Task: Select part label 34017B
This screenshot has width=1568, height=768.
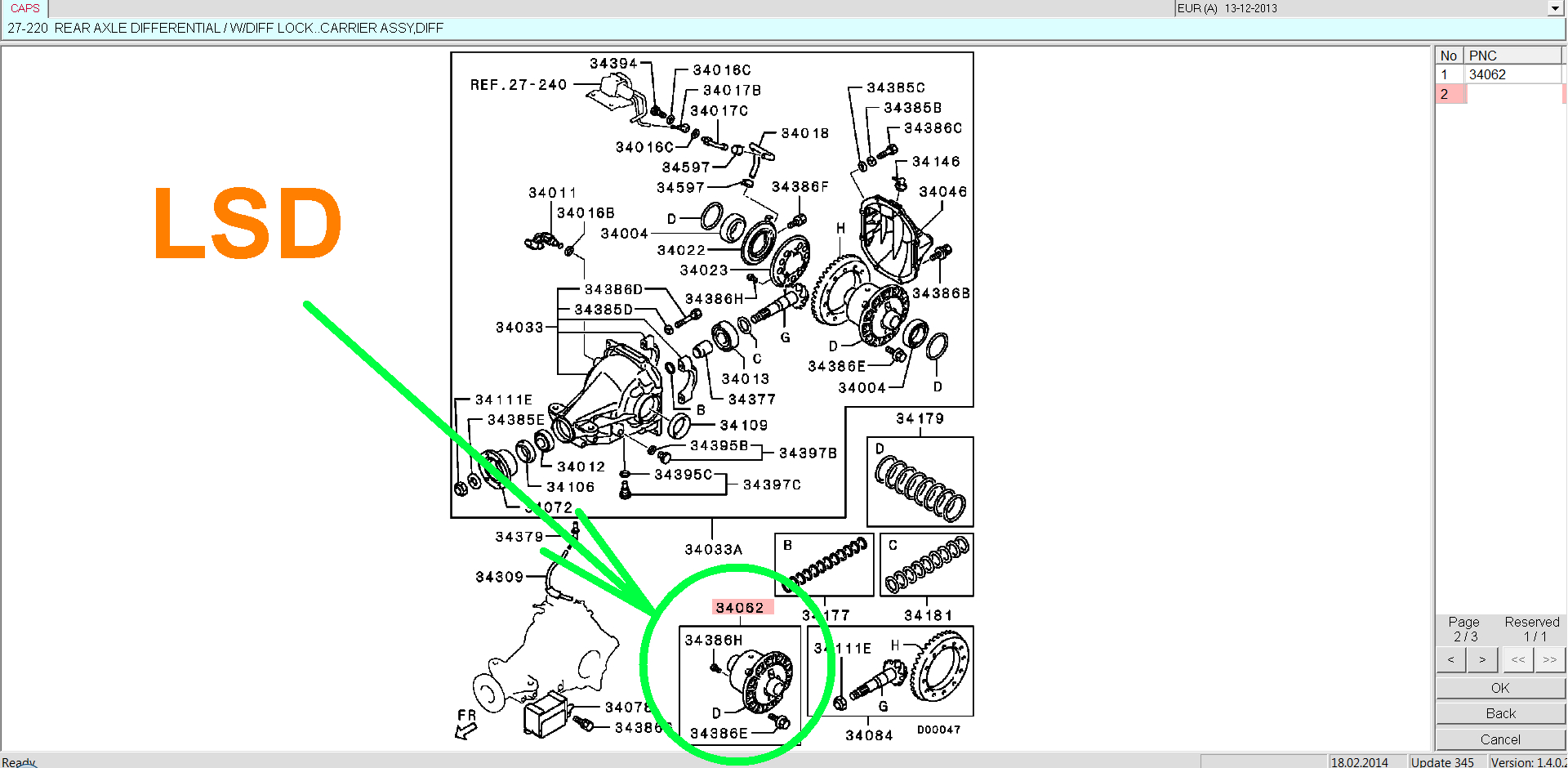Action: (732, 91)
